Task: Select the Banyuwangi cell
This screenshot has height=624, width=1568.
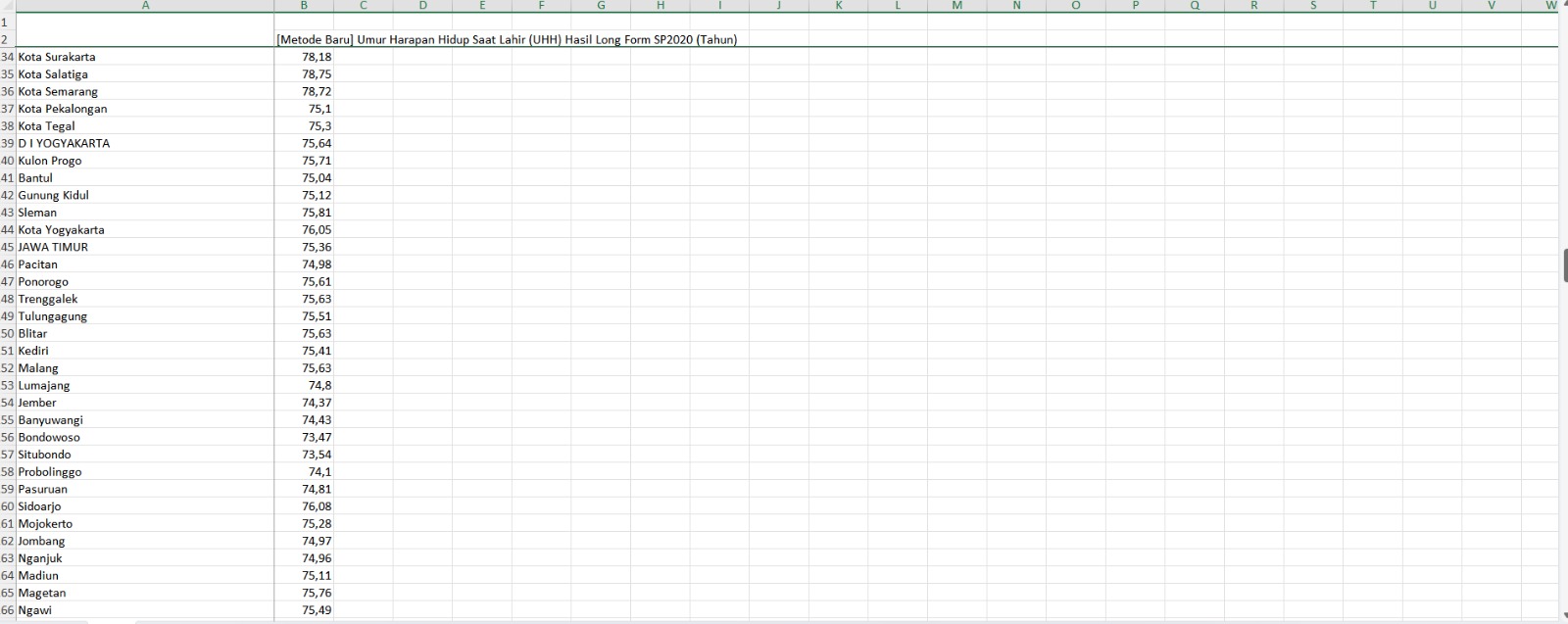Action: tap(145, 420)
